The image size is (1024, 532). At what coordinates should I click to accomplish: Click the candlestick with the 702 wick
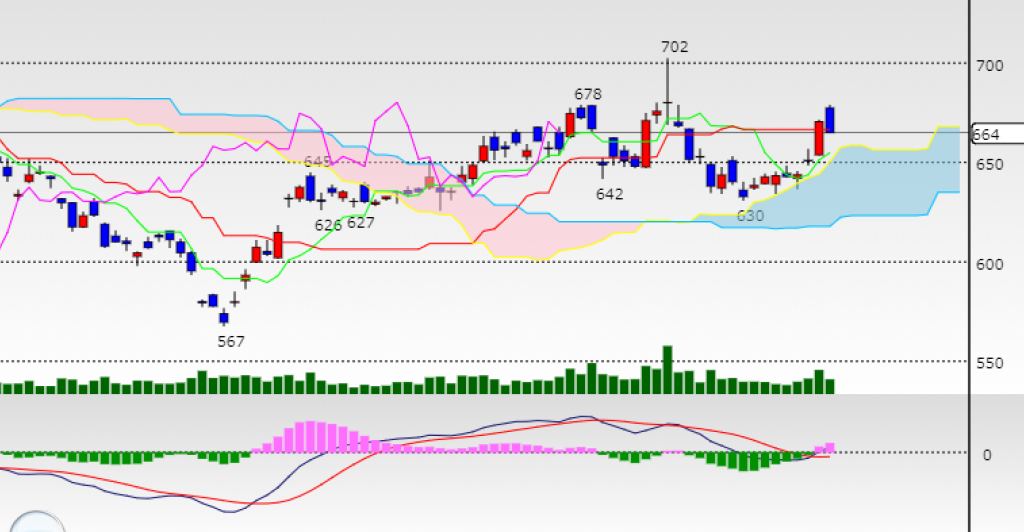pos(667,105)
